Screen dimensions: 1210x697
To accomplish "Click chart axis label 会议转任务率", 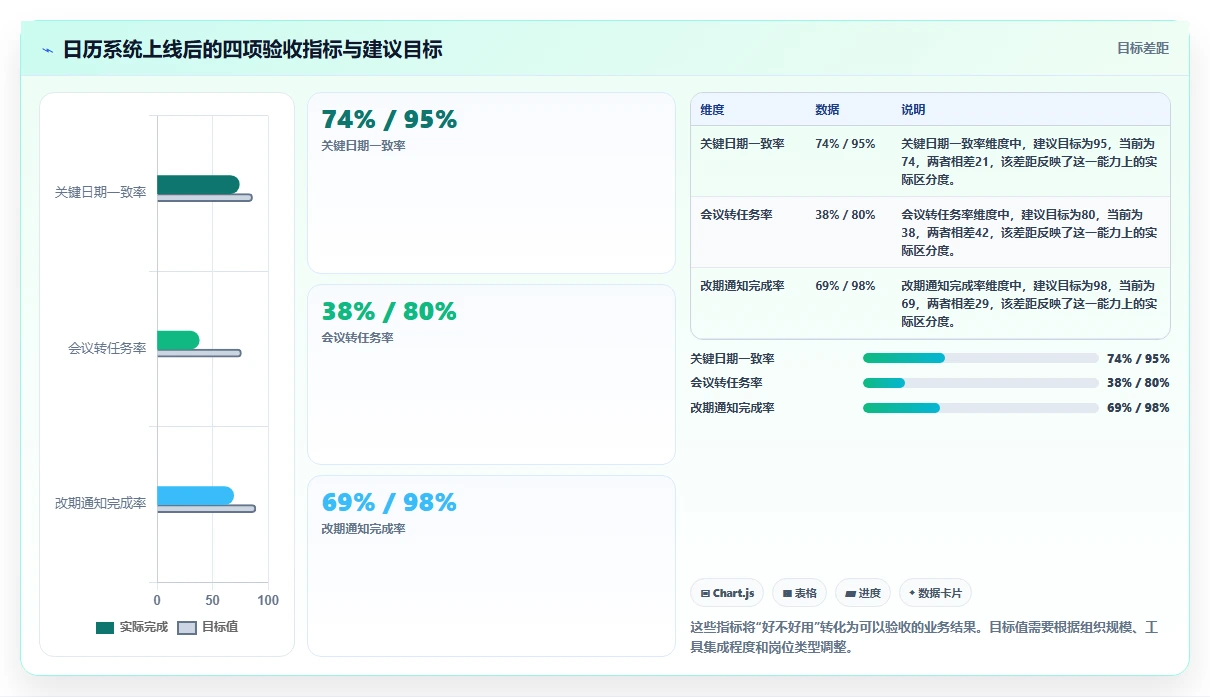I will [107, 348].
